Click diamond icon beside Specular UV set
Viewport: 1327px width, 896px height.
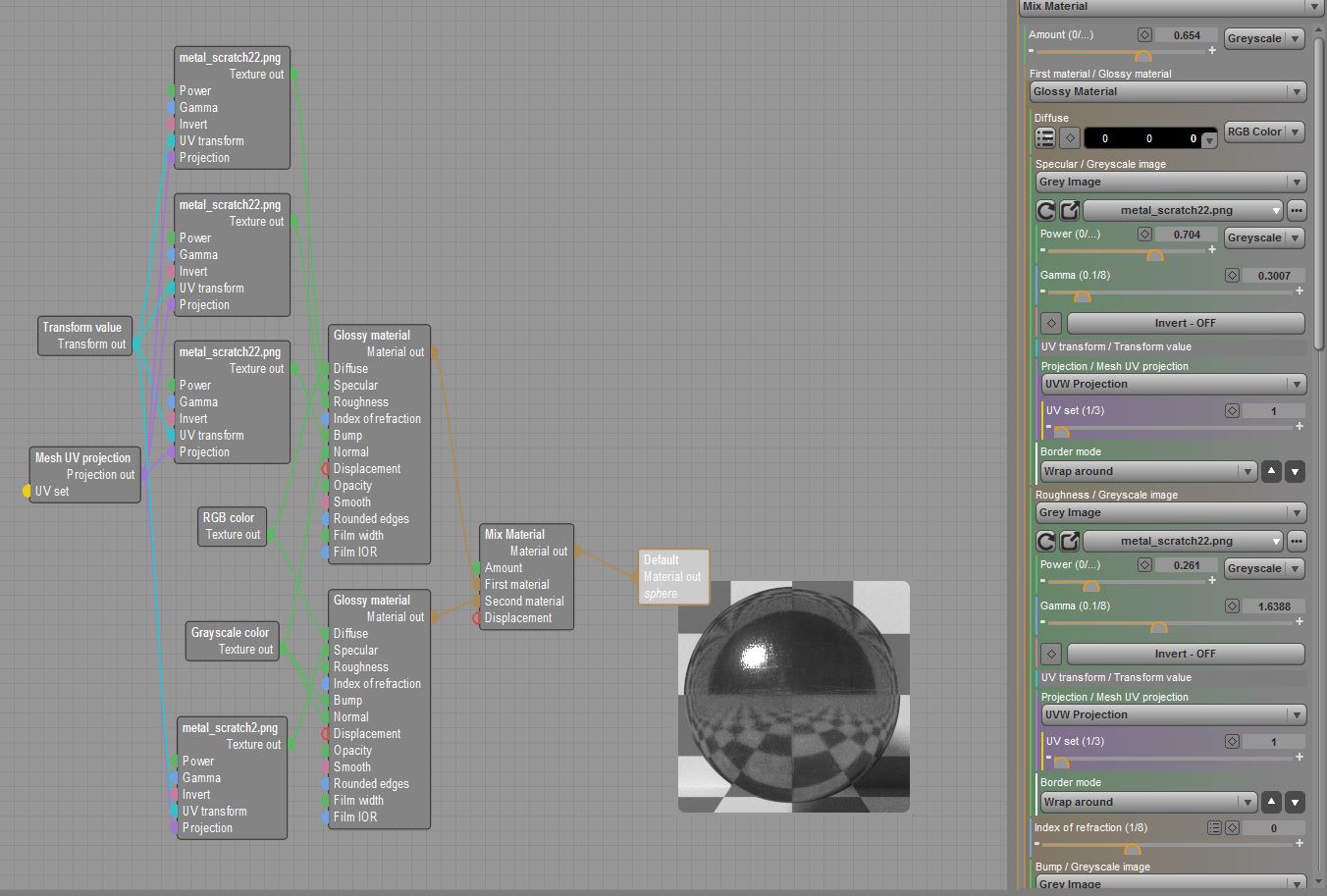(x=1232, y=411)
